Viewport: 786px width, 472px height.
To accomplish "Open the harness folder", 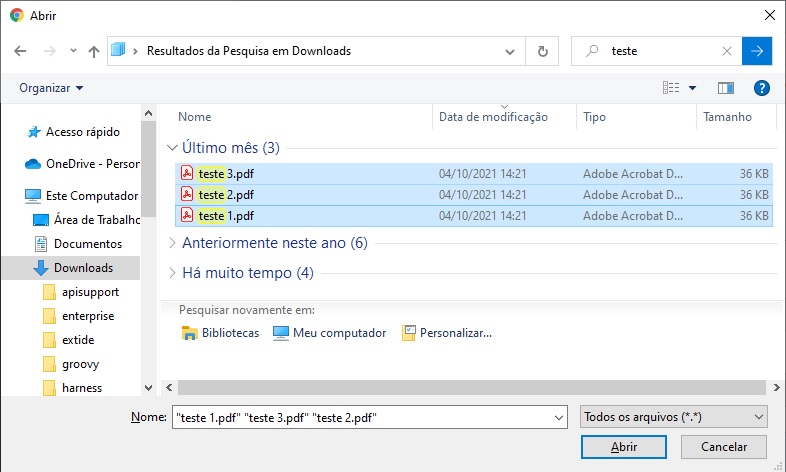I will pos(73,388).
